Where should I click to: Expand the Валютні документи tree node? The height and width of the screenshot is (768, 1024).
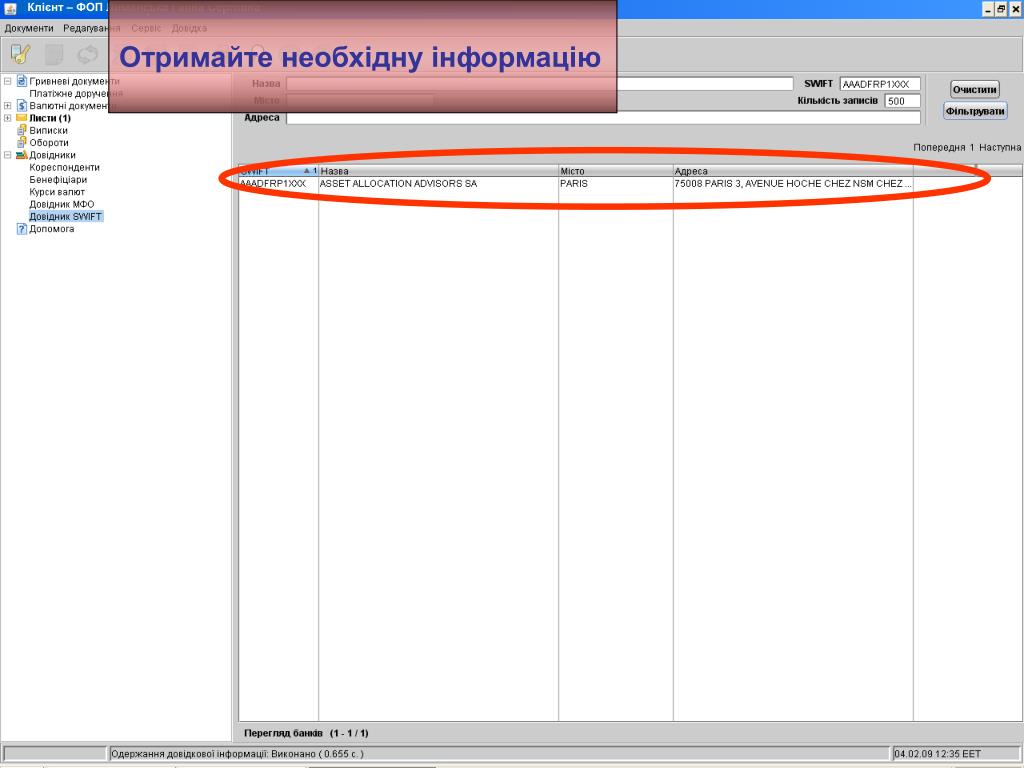pyautogui.click(x=7, y=106)
